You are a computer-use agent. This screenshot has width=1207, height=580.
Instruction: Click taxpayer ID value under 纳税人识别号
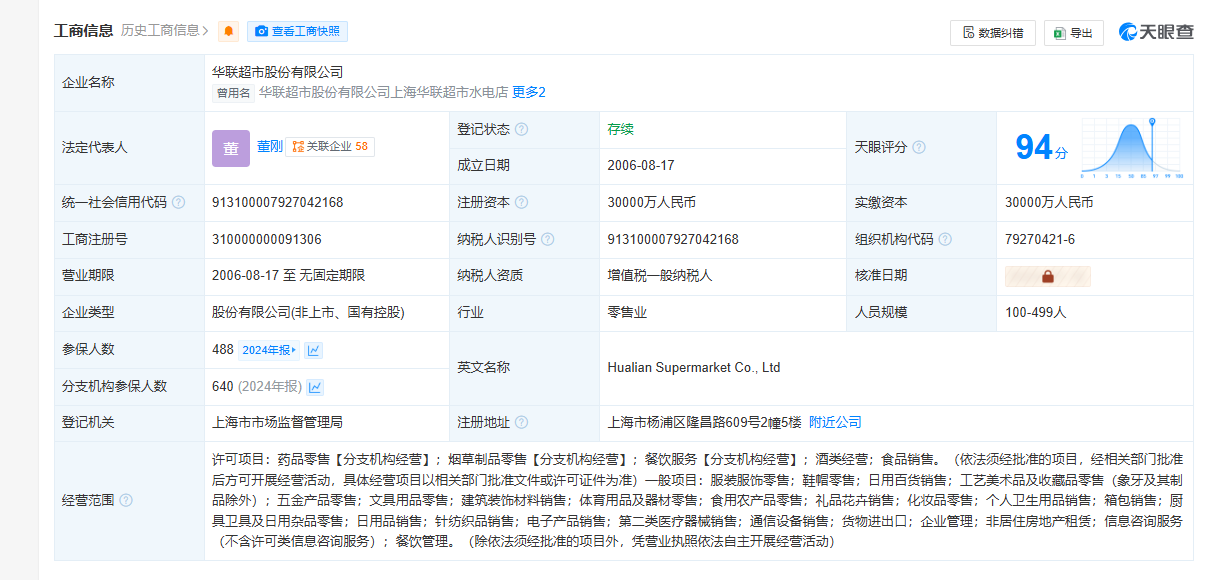[x=673, y=239]
